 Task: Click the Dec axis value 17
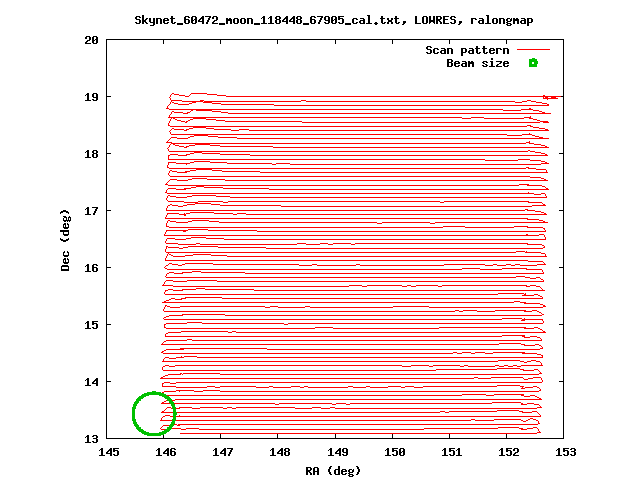click(91, 211)
